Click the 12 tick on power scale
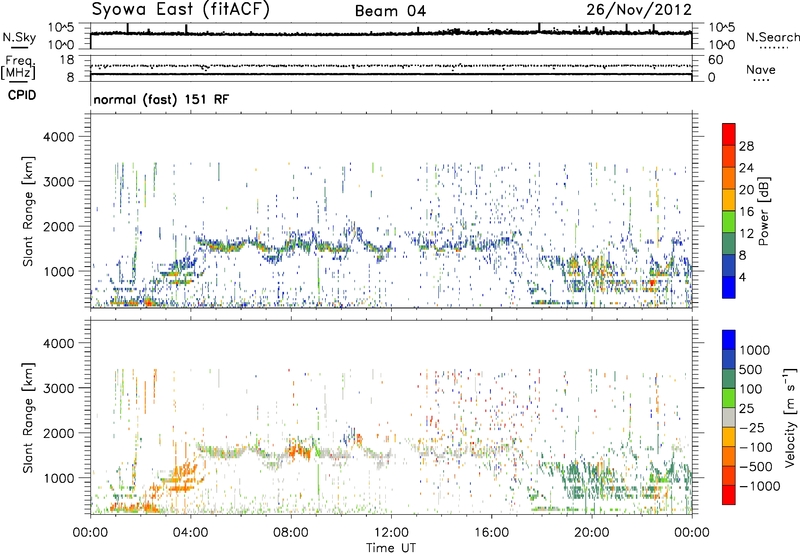Viewport: 800px width, 554px height. pos(746,234)
